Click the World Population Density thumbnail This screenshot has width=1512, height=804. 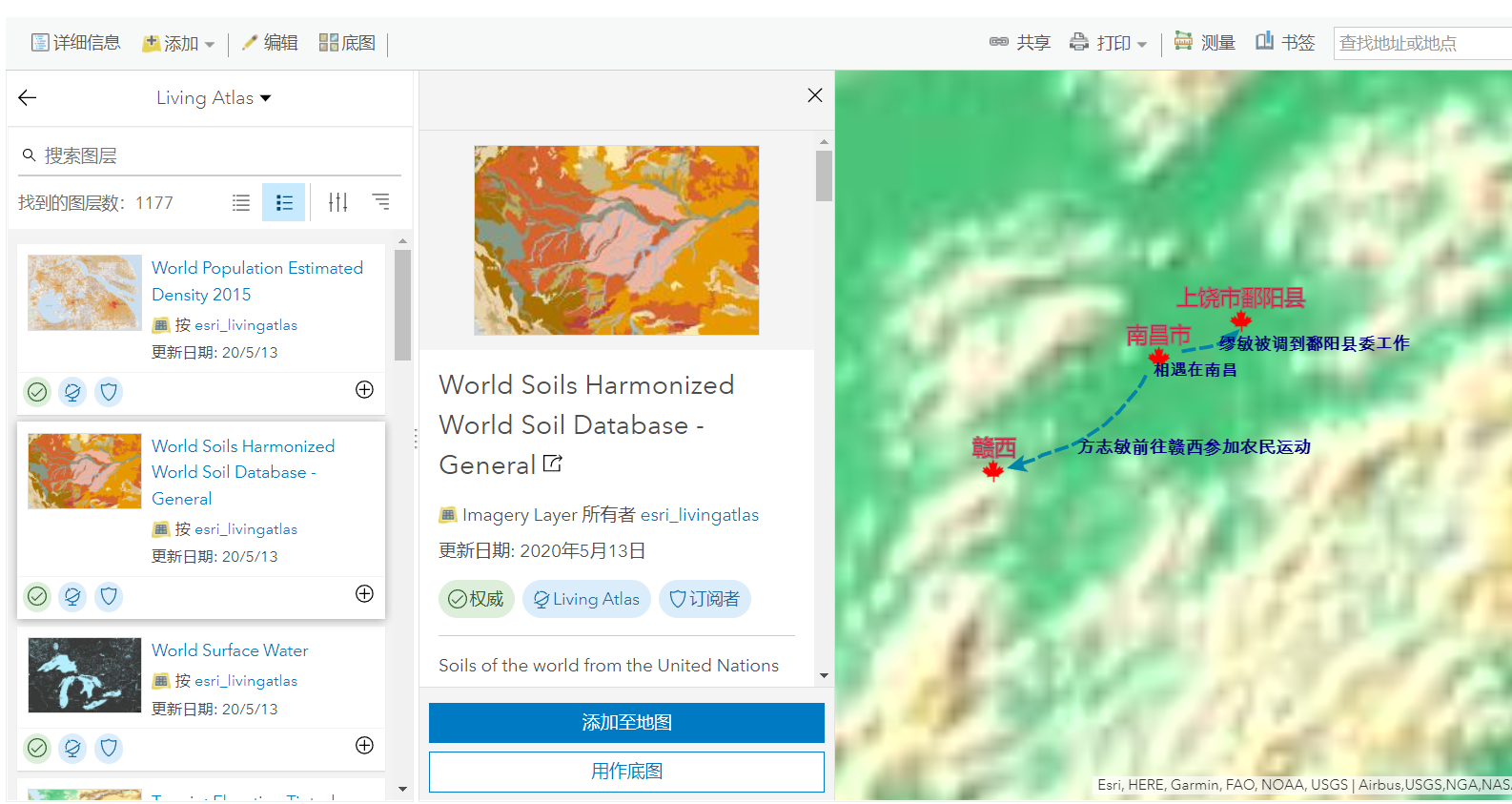(x=85, y=293)
